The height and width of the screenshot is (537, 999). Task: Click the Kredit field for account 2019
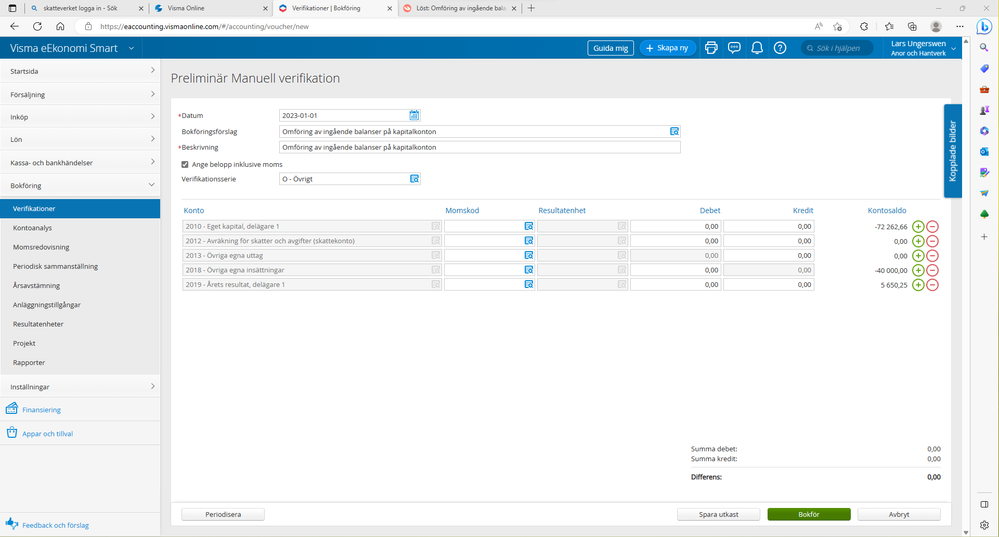tap(768, 285)
